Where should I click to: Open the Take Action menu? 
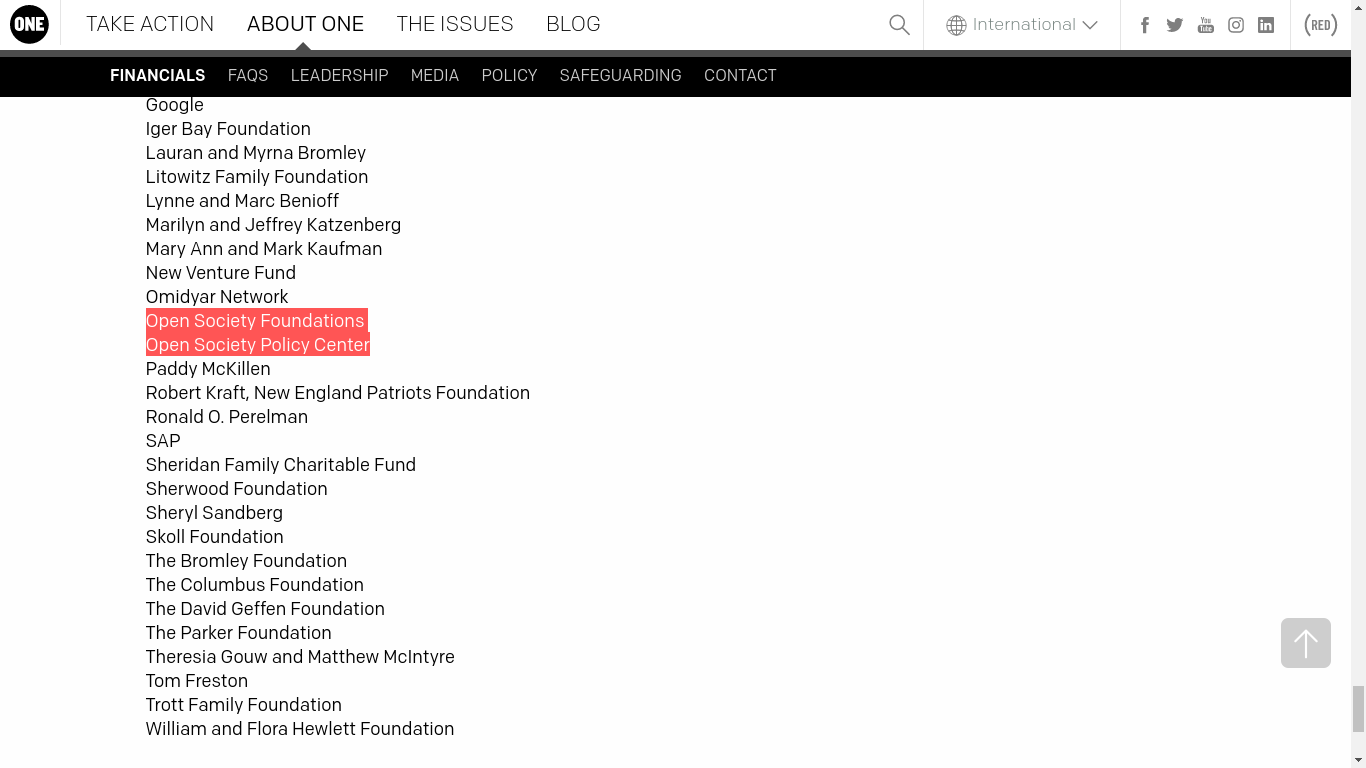150,24
